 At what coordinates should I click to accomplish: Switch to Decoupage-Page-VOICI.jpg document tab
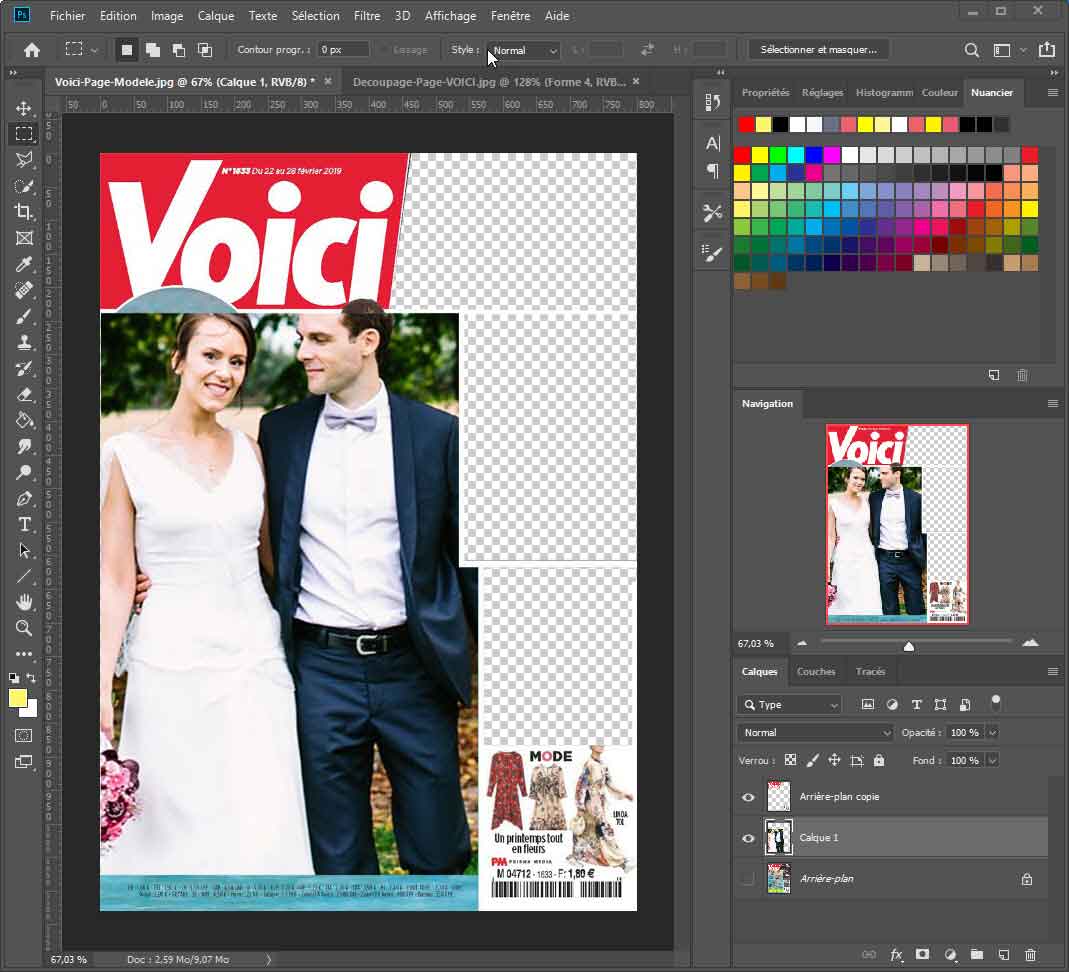489,82
